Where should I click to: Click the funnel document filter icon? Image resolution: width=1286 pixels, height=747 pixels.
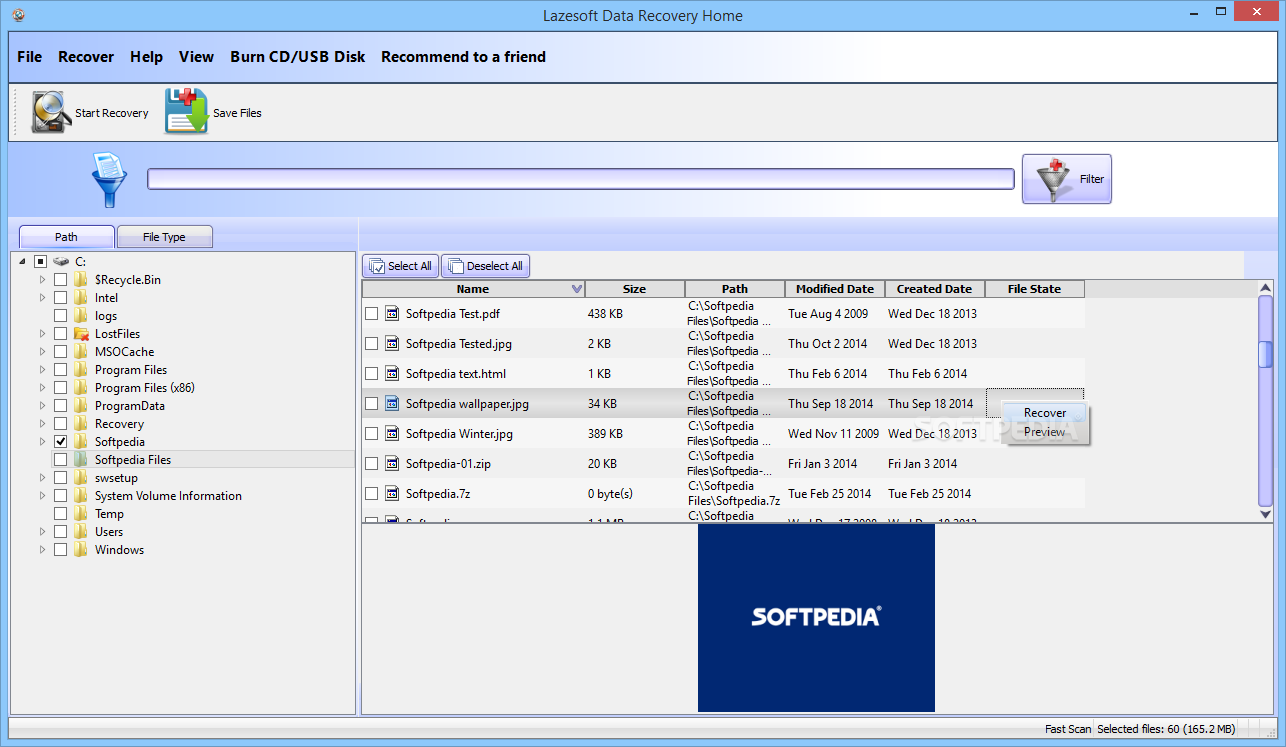coord(108,179)
